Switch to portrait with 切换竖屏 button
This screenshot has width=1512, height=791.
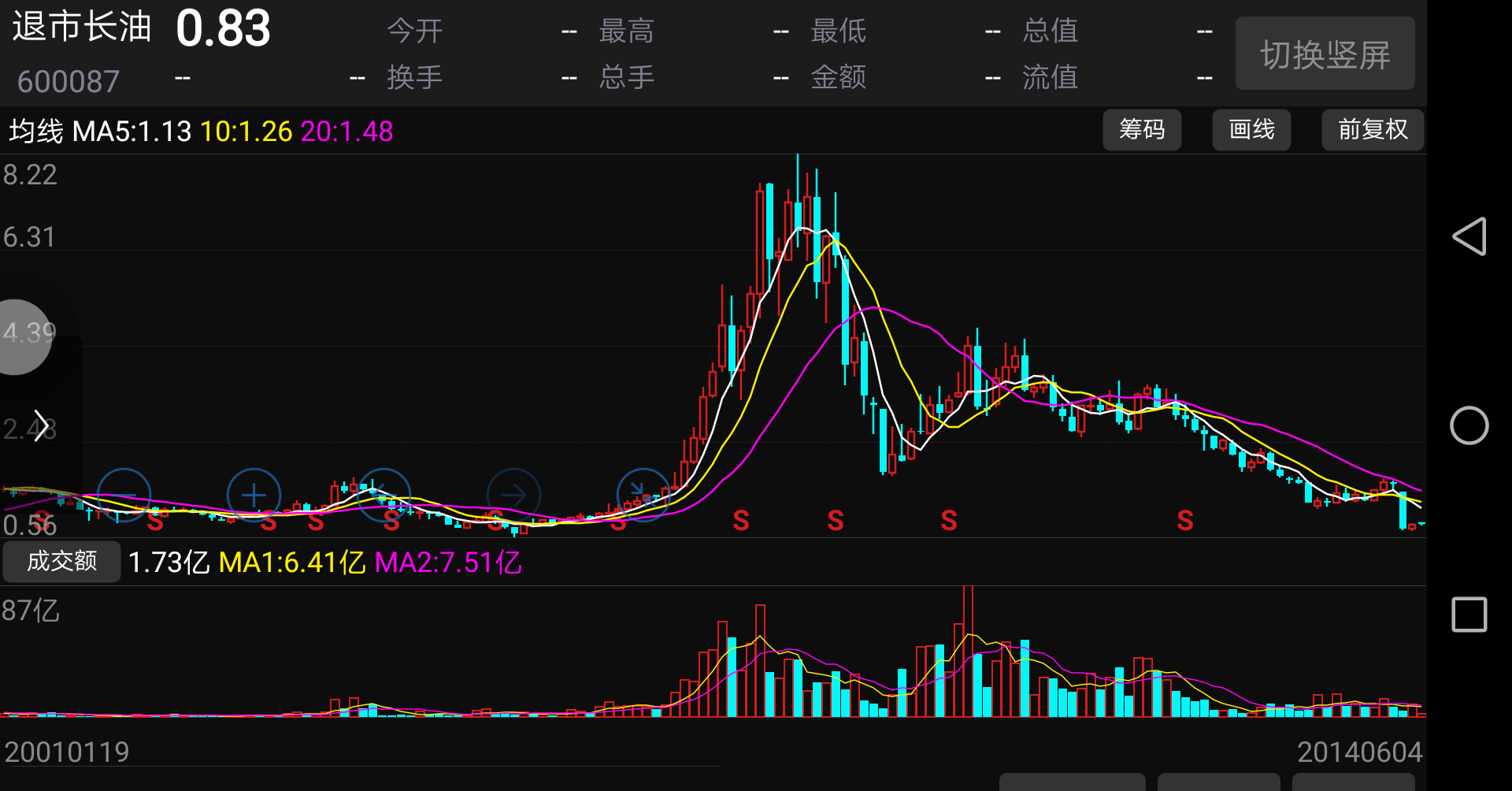click(x=1325, y=54)
